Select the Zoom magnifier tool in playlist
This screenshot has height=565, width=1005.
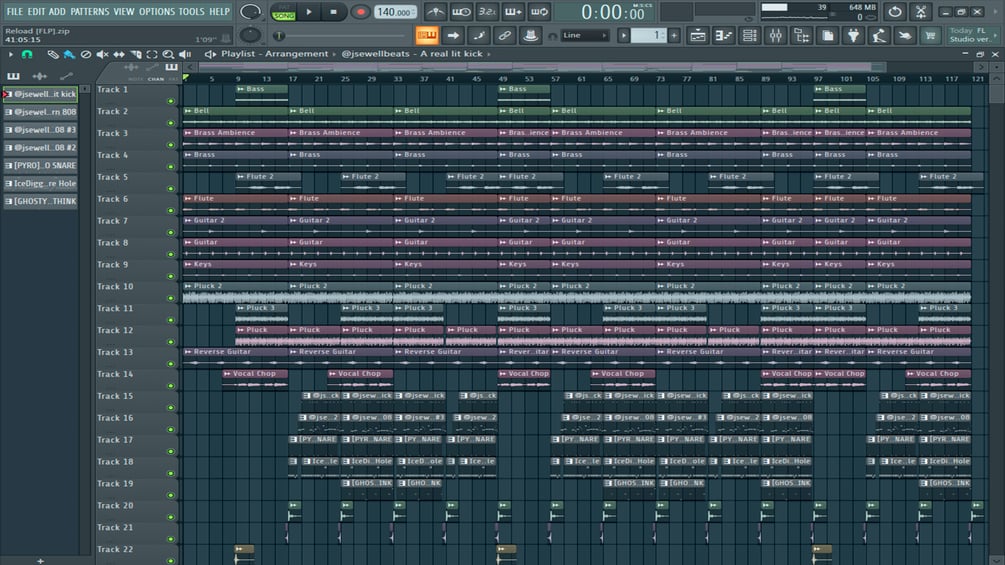[168, 54]
